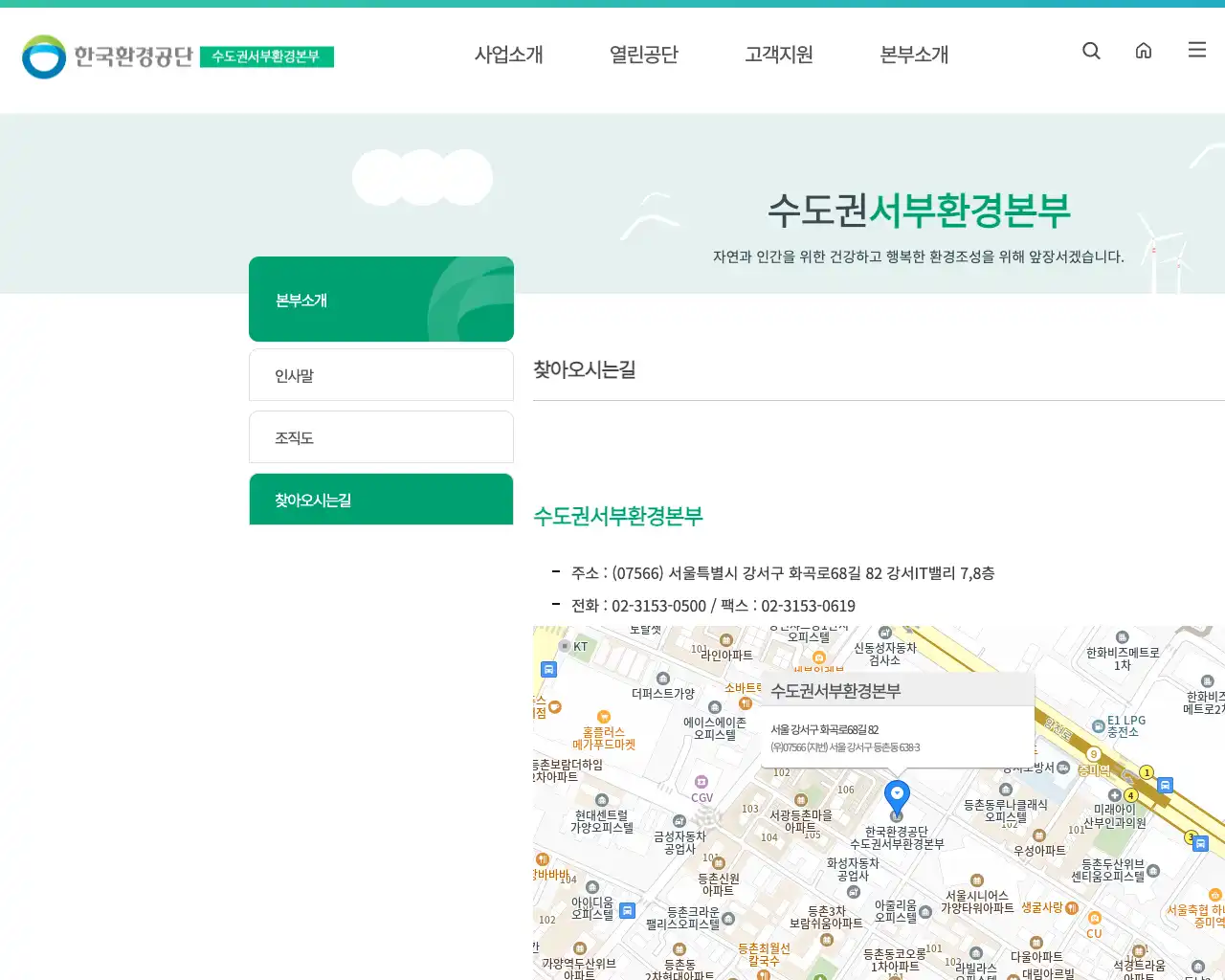The width and height of the screenshot is (1225, 980).
Task: Open the 사업소개 menu
Action: pyautogui.click(x=508, y=55)
